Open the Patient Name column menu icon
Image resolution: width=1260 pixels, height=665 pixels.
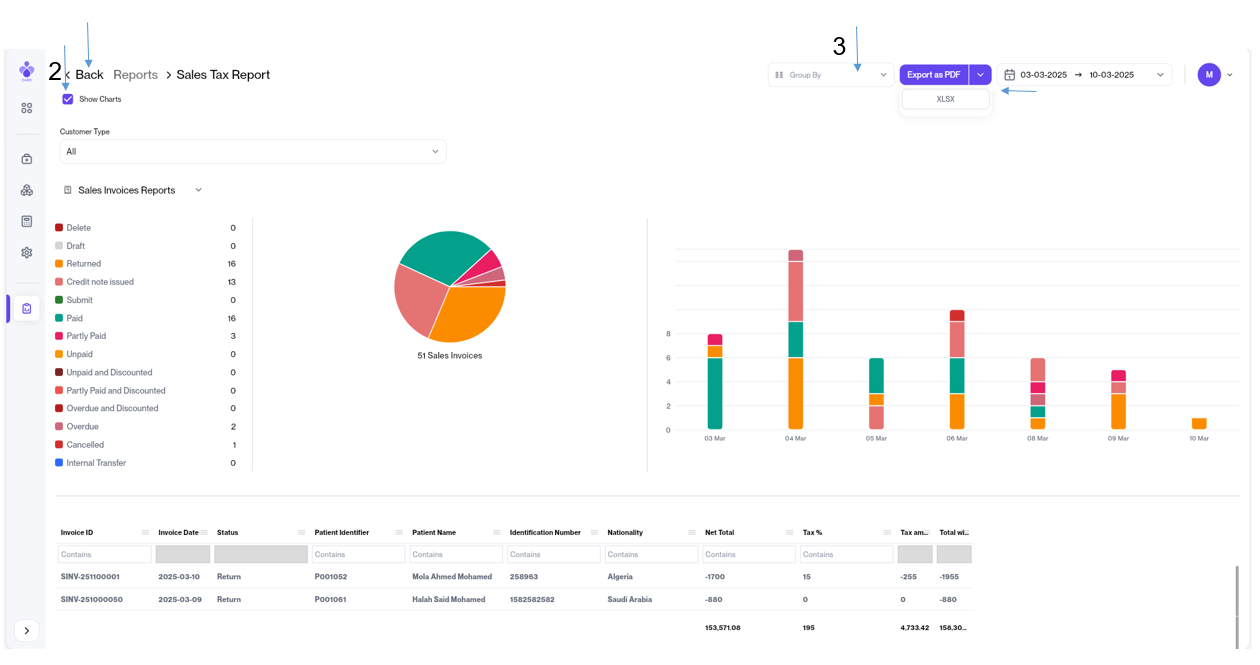pyautogui.click(x=496, y=533)
